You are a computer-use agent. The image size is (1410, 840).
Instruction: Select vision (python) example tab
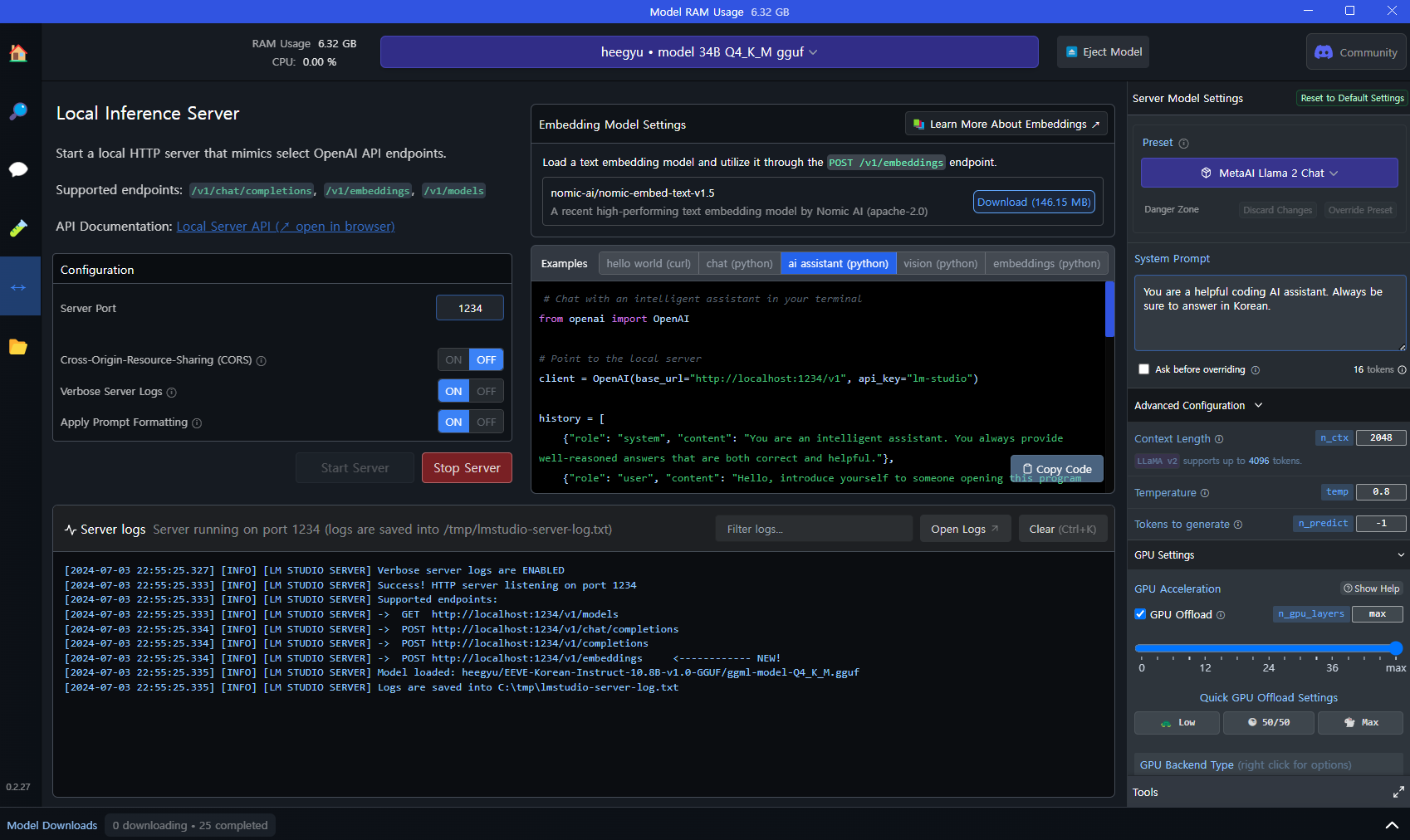[940, 263]
